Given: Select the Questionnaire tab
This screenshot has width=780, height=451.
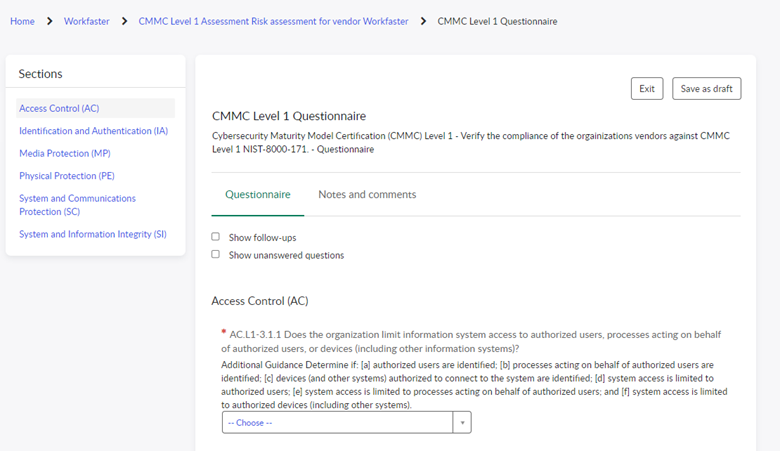Looking at the screenshot, I should click(x=258, y=194).
